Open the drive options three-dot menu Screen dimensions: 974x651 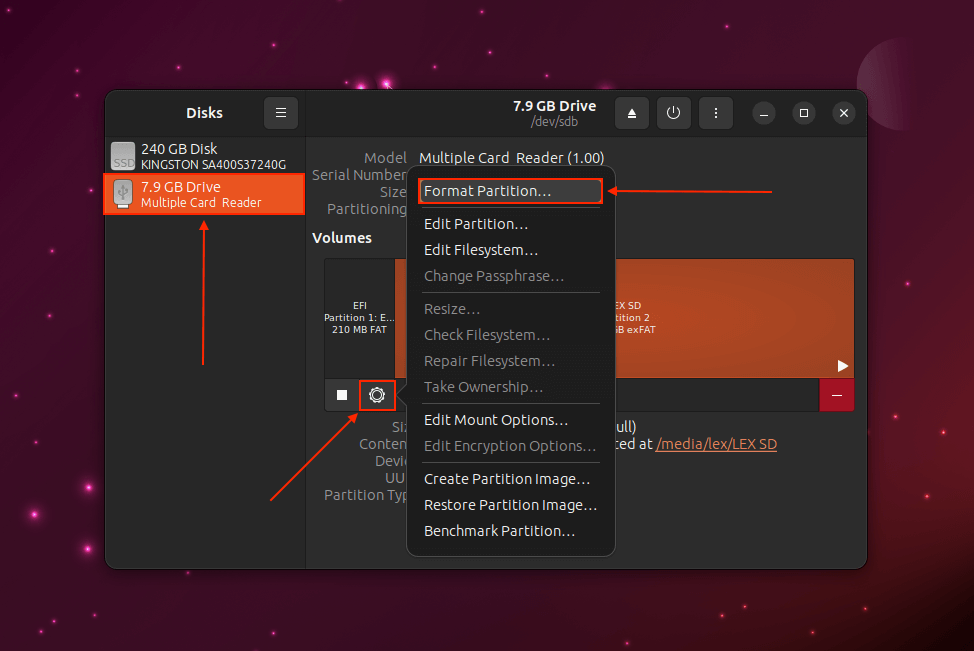click(716, 113)
